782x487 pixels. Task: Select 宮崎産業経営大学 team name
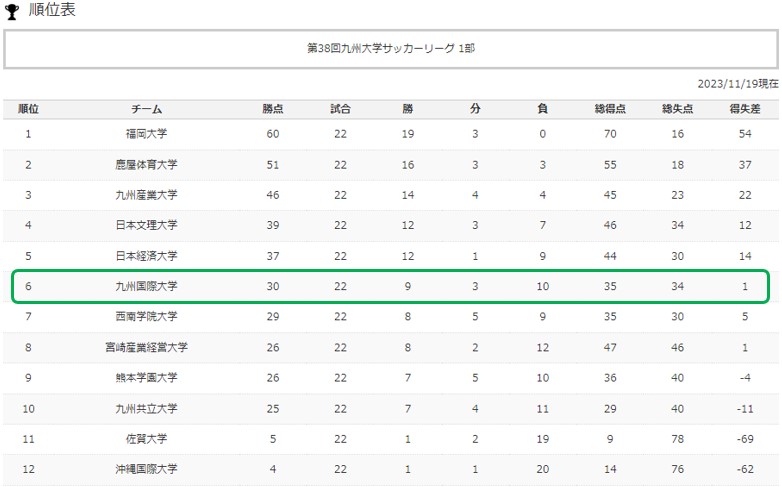coord(146,347)
